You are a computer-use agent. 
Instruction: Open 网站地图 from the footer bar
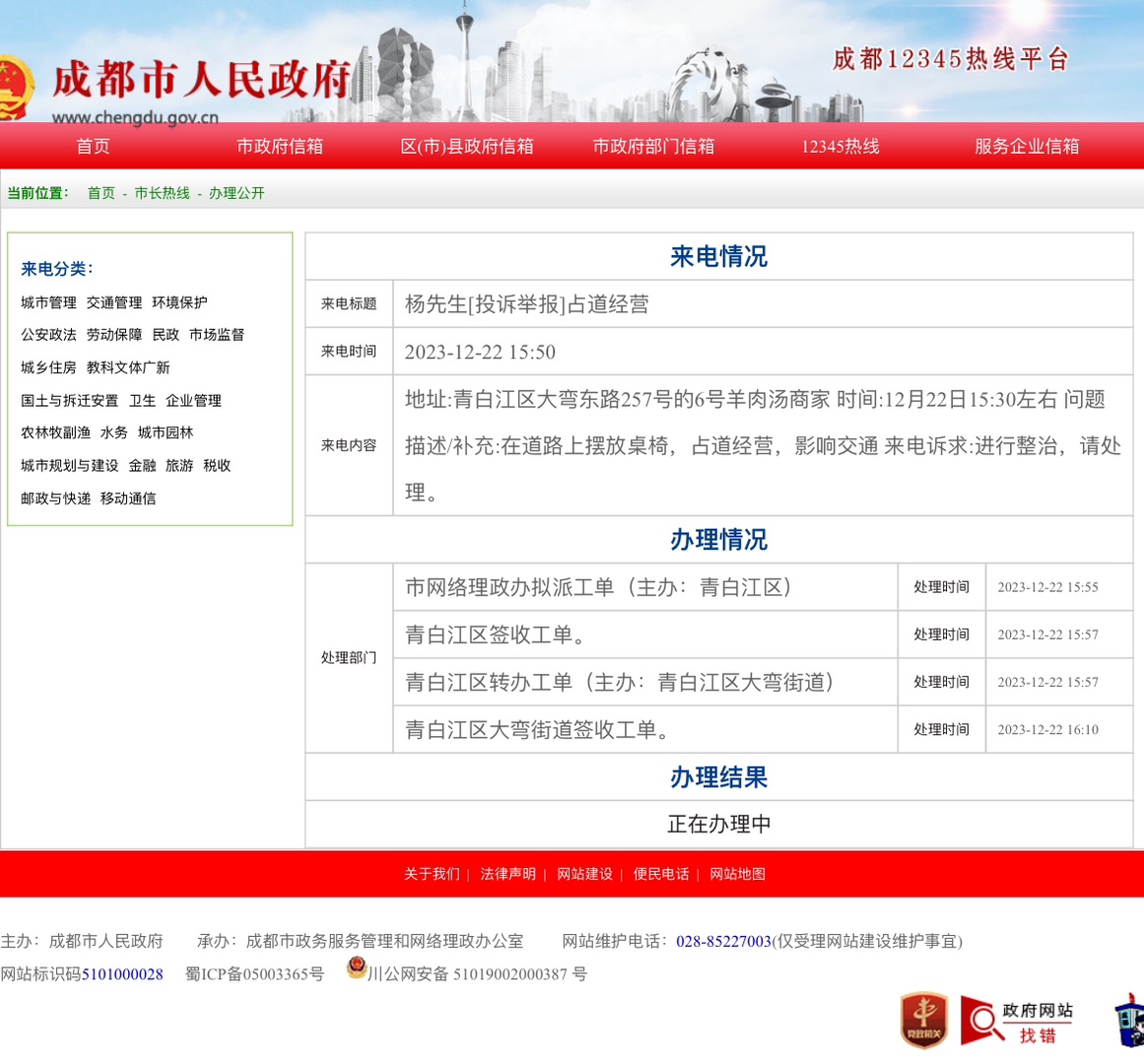point(737,874)
